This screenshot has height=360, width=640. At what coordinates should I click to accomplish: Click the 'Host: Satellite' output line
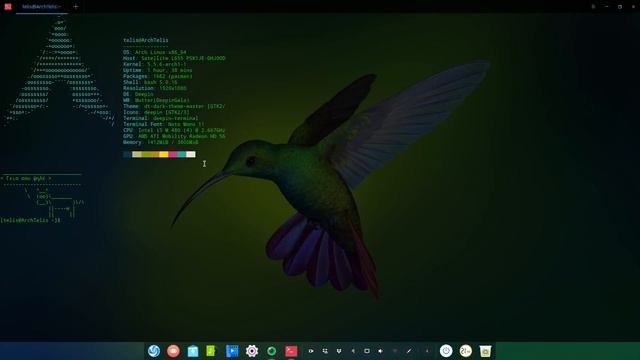tap(174, 58)
